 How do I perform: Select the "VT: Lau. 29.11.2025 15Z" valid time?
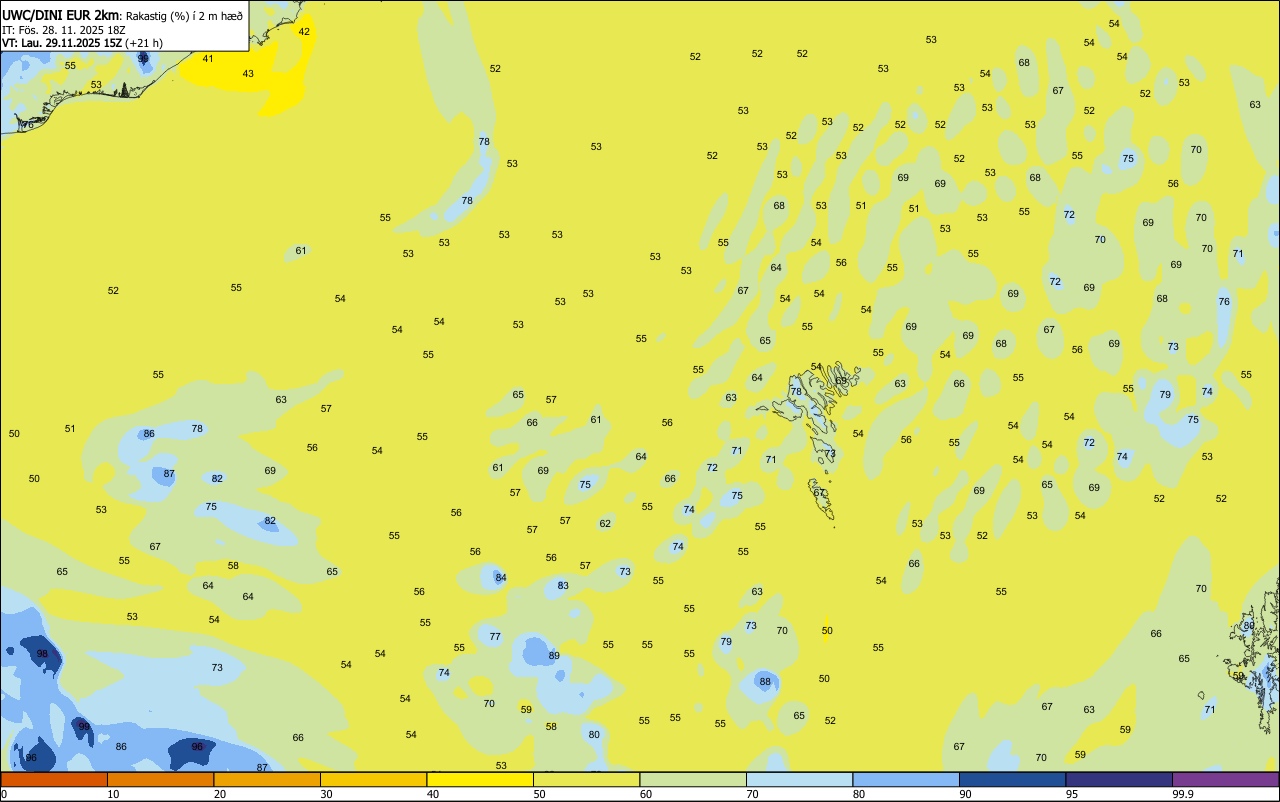coord(62,43)
